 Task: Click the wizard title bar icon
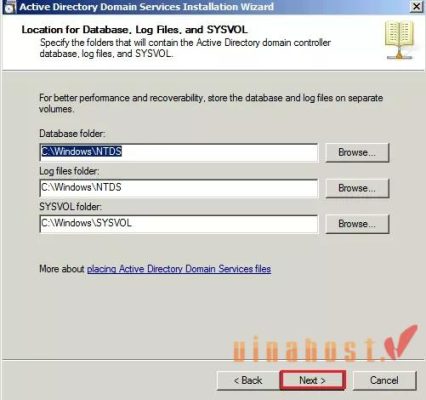[9, 7]
